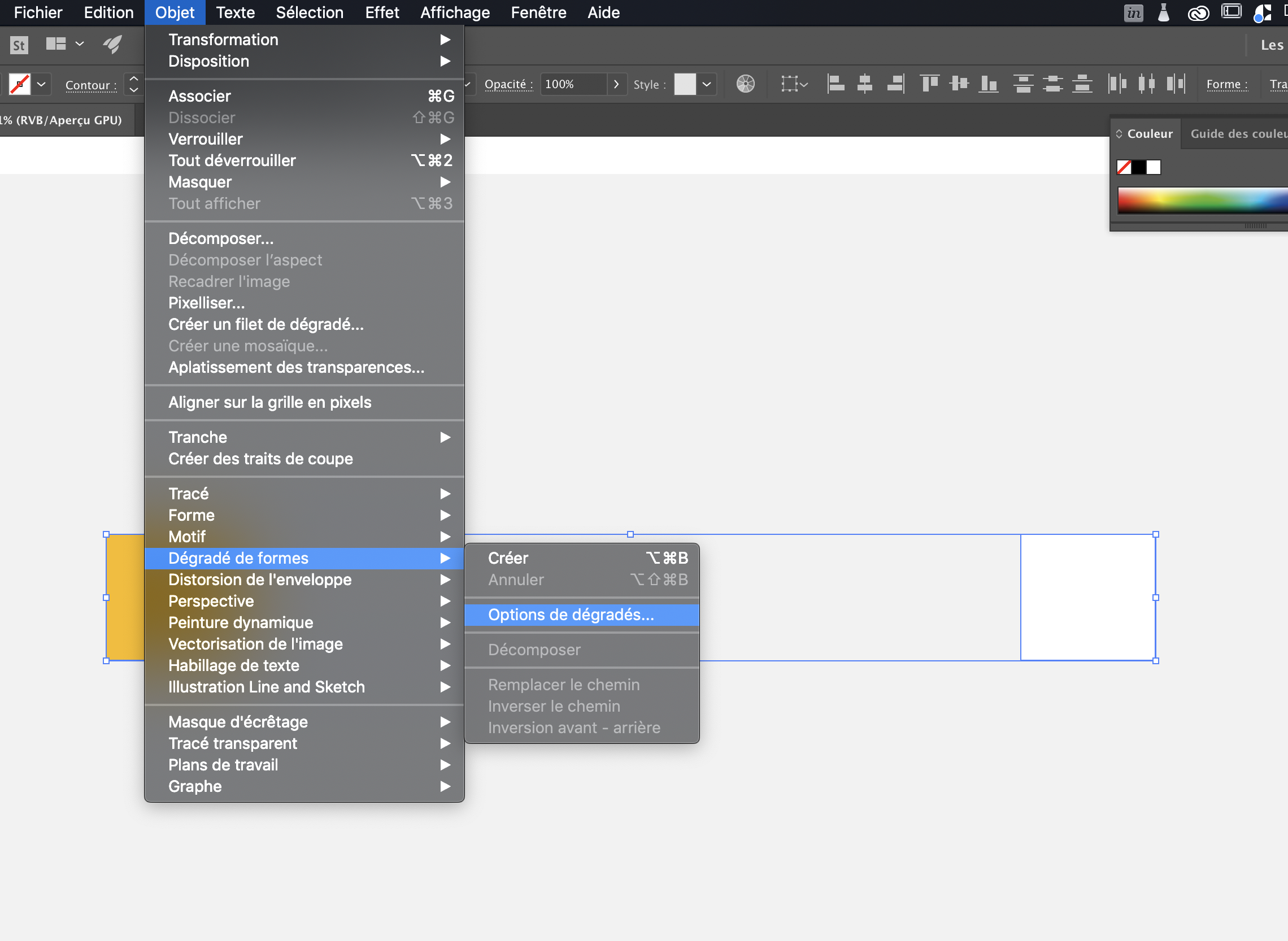Open Masque d'écrêtage submenu
Image resolution: width=1288 pixels, height=941 pixels.
click(237, 721)
